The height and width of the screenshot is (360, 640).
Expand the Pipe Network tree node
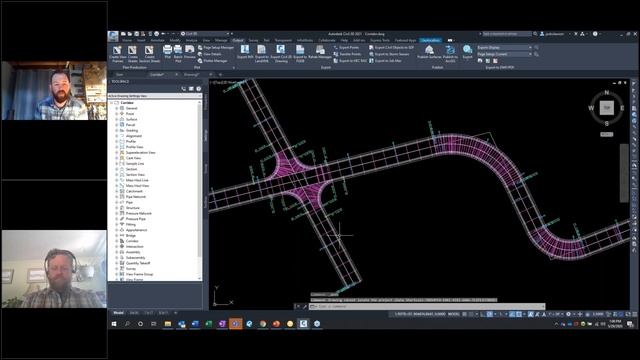(x=117, y=197)
